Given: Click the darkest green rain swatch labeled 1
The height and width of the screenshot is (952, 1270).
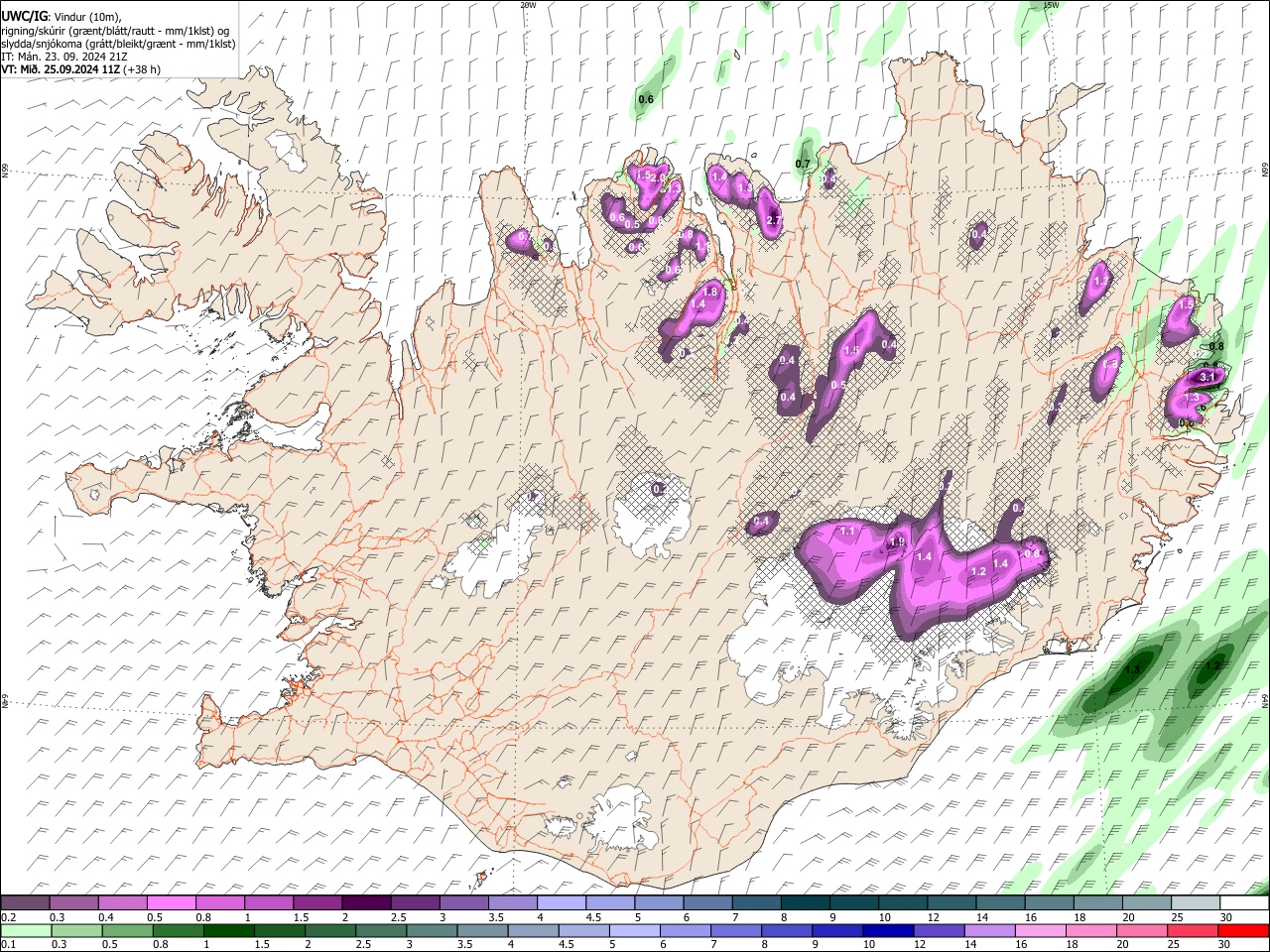Looking at the screenshot, I should click(228, 930).
